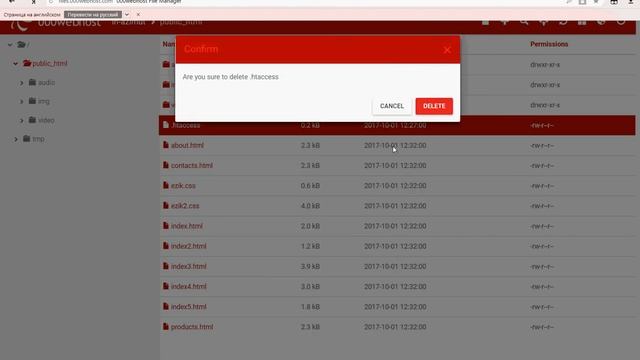Close the Confirm dialog with the X
The image size is (640, 360).
[447, 50]
